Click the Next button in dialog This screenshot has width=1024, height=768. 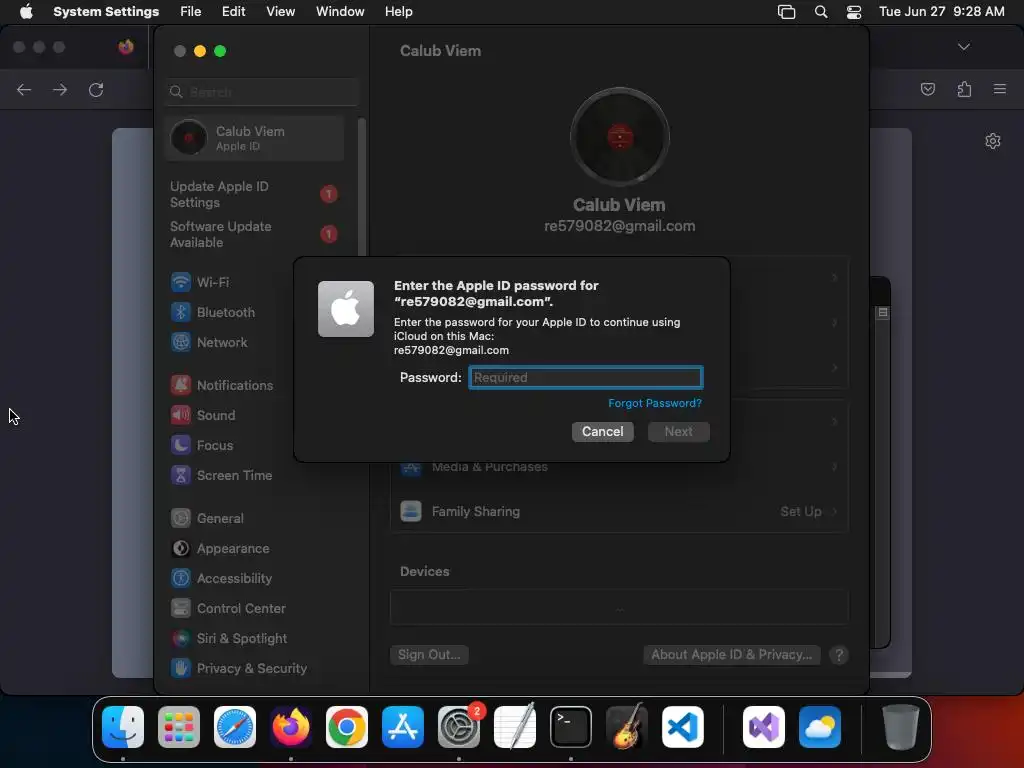[x=679, y=432]
